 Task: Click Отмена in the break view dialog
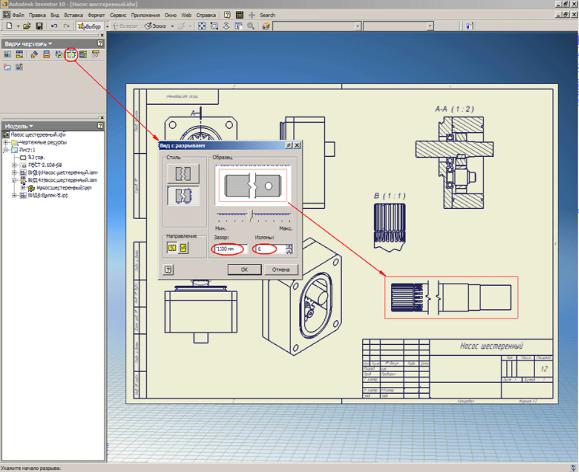pyautogui.click(x=281, y=270)
